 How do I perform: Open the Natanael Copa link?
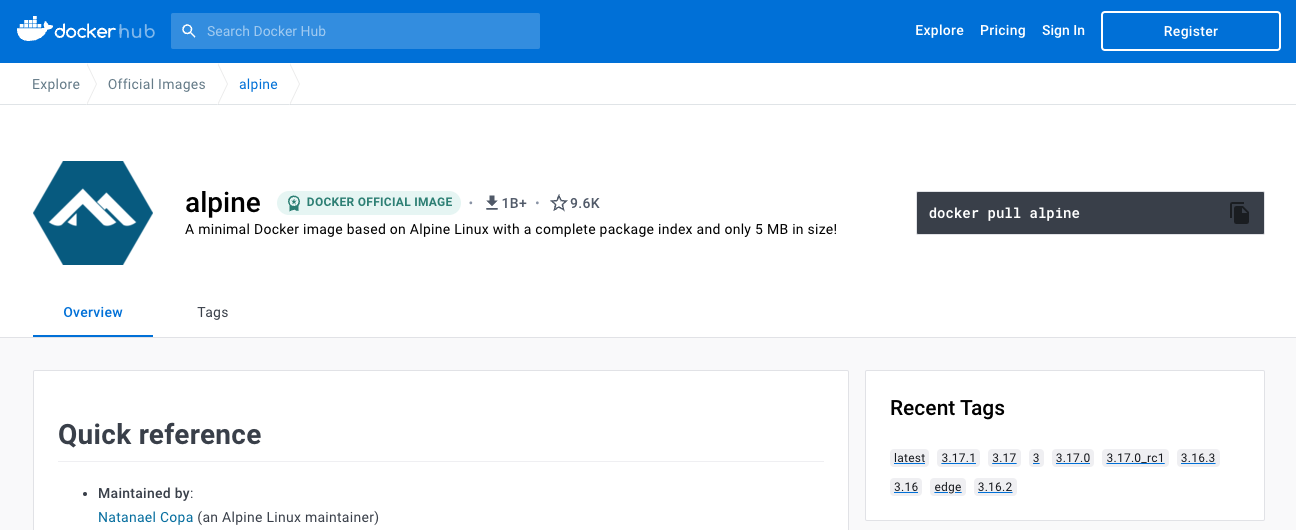[x=146, y=517]
